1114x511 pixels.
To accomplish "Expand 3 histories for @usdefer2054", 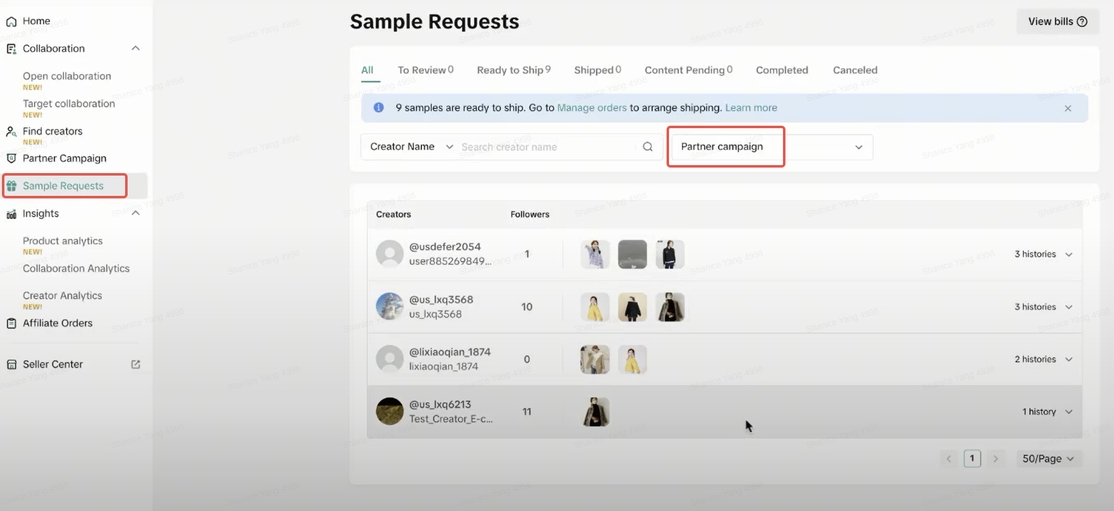I will pyautogui.click(x=1068, y=255).
